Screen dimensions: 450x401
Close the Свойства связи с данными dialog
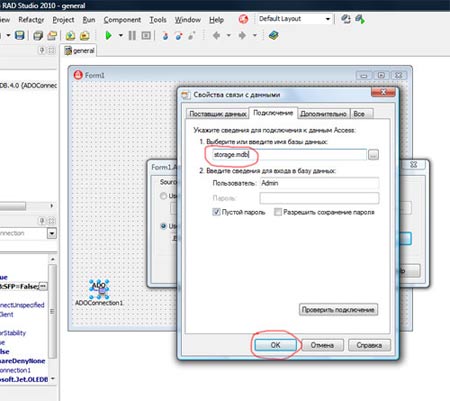pyautogui.click(x=383, y=92)
